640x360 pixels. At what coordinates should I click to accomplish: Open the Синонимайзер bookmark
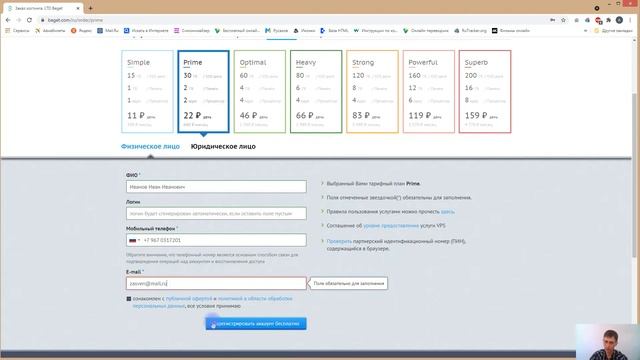(191, 31)
